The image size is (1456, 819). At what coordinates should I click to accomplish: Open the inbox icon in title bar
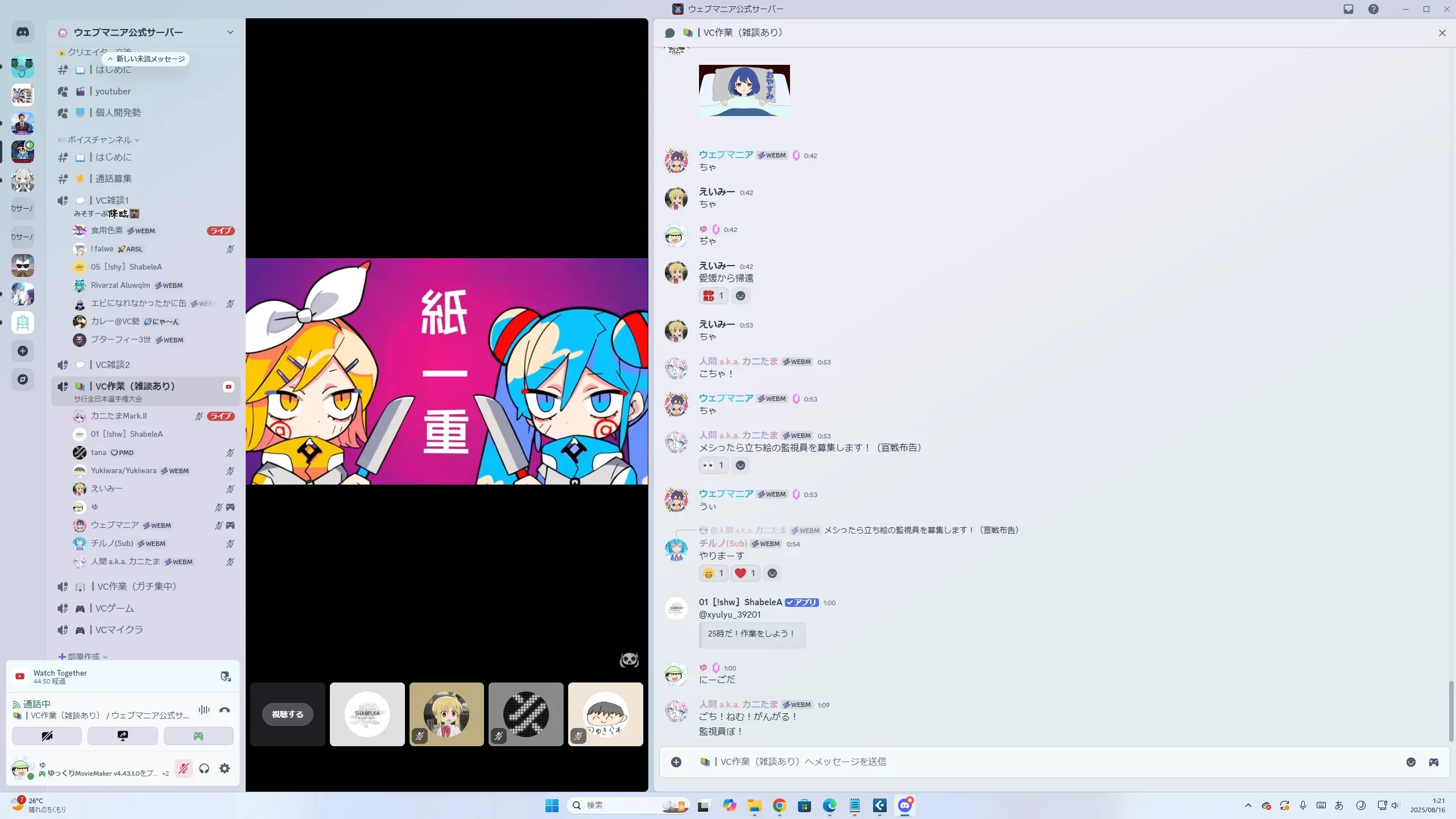point(1349,9)
